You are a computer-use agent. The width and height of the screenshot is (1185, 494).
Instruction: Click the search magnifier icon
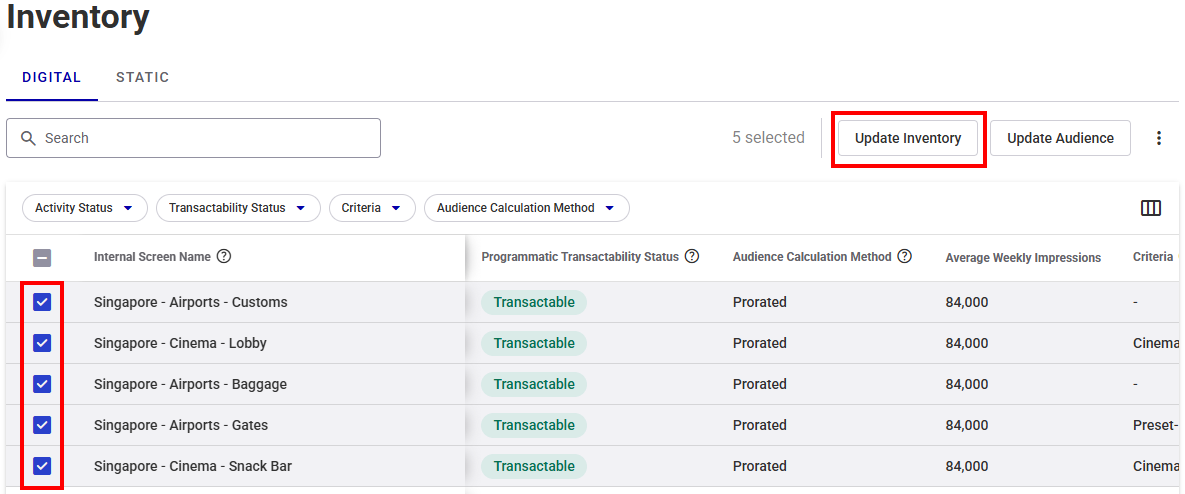(x=28, y=138)
